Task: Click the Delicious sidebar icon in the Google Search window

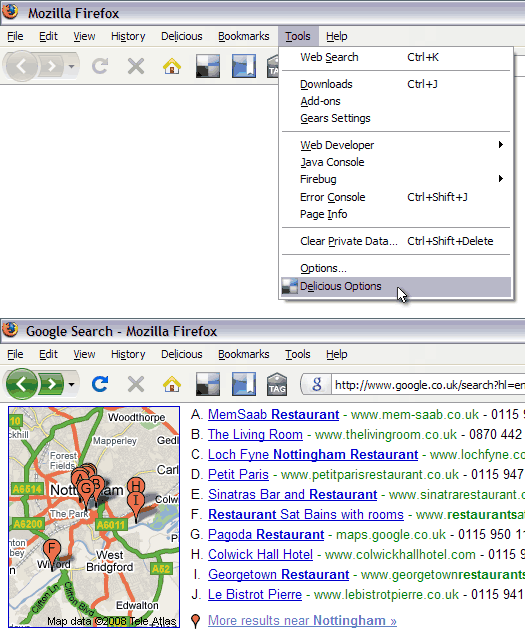Action: (244, 384)
